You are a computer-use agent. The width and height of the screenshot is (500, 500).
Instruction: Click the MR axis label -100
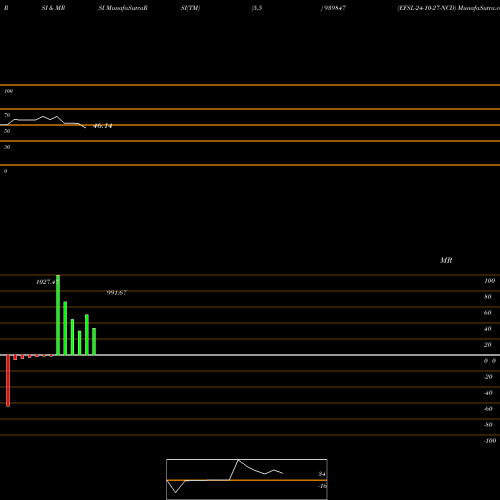pyautogui.click(x=490, y=441)
